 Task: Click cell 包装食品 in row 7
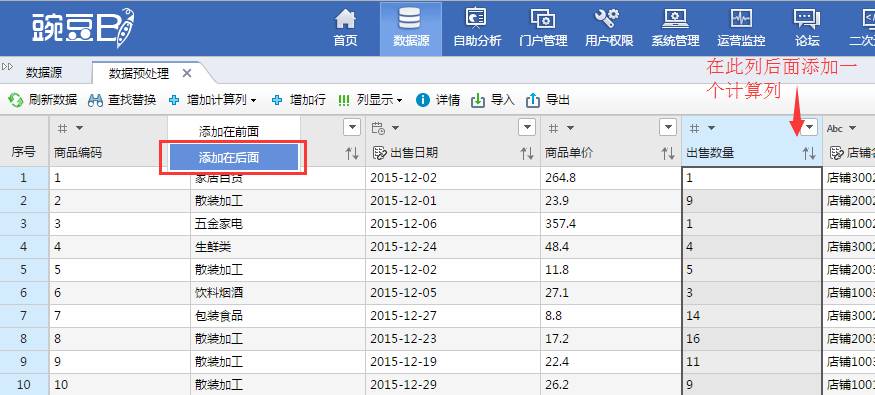pos(278,316)
